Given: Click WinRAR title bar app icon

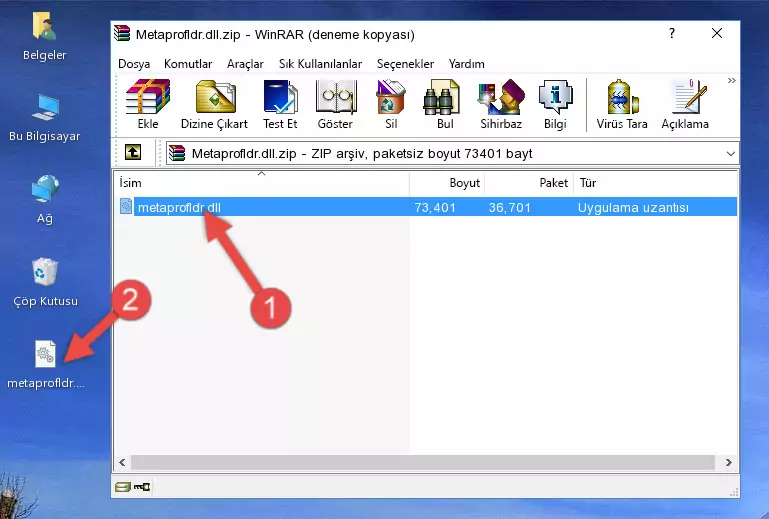Looking at the screenshot, I should (122, 34).
